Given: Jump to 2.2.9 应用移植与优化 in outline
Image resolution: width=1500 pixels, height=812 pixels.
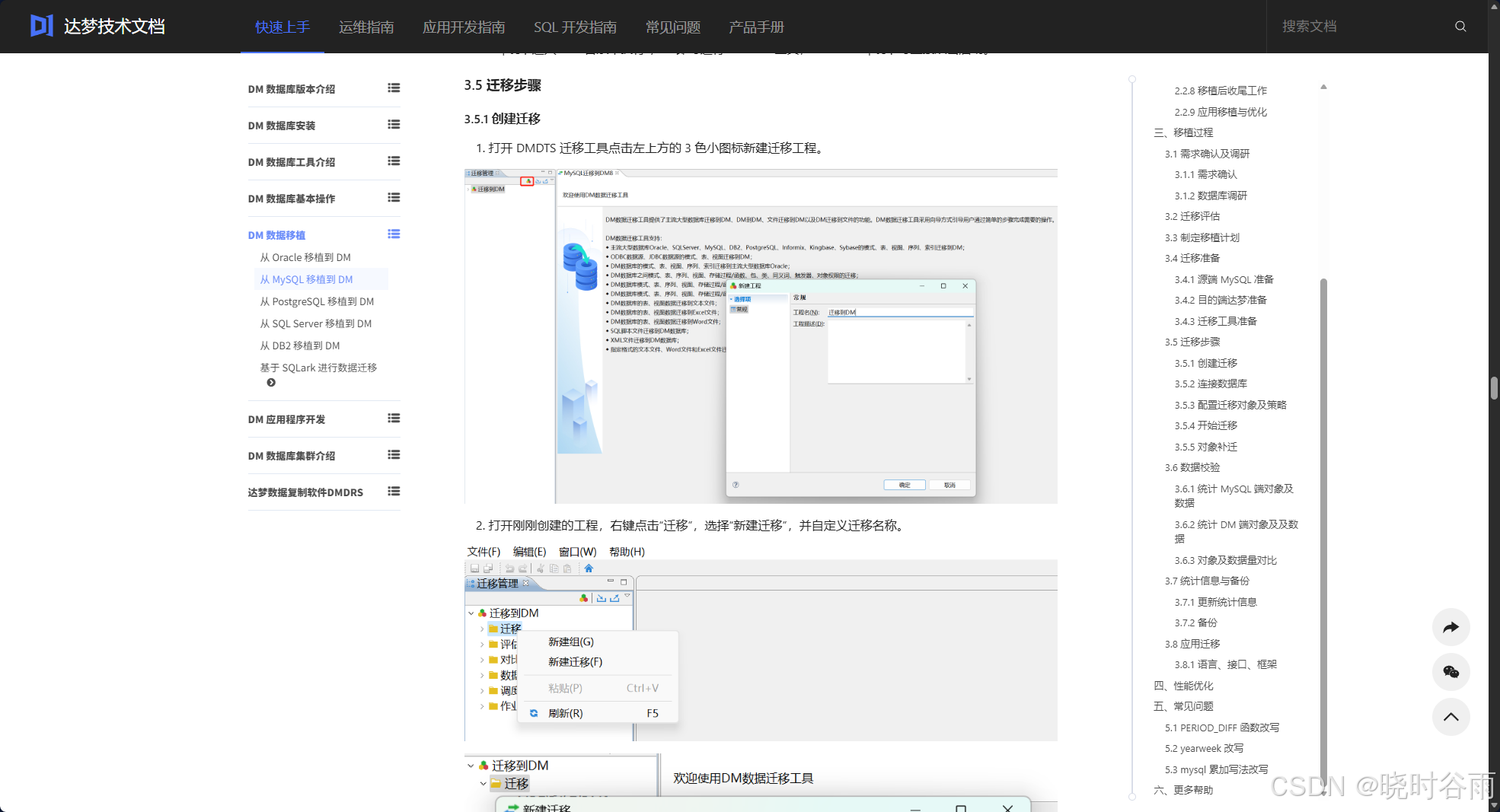Looking at the screenshot, I should (x=1221, y=113).
